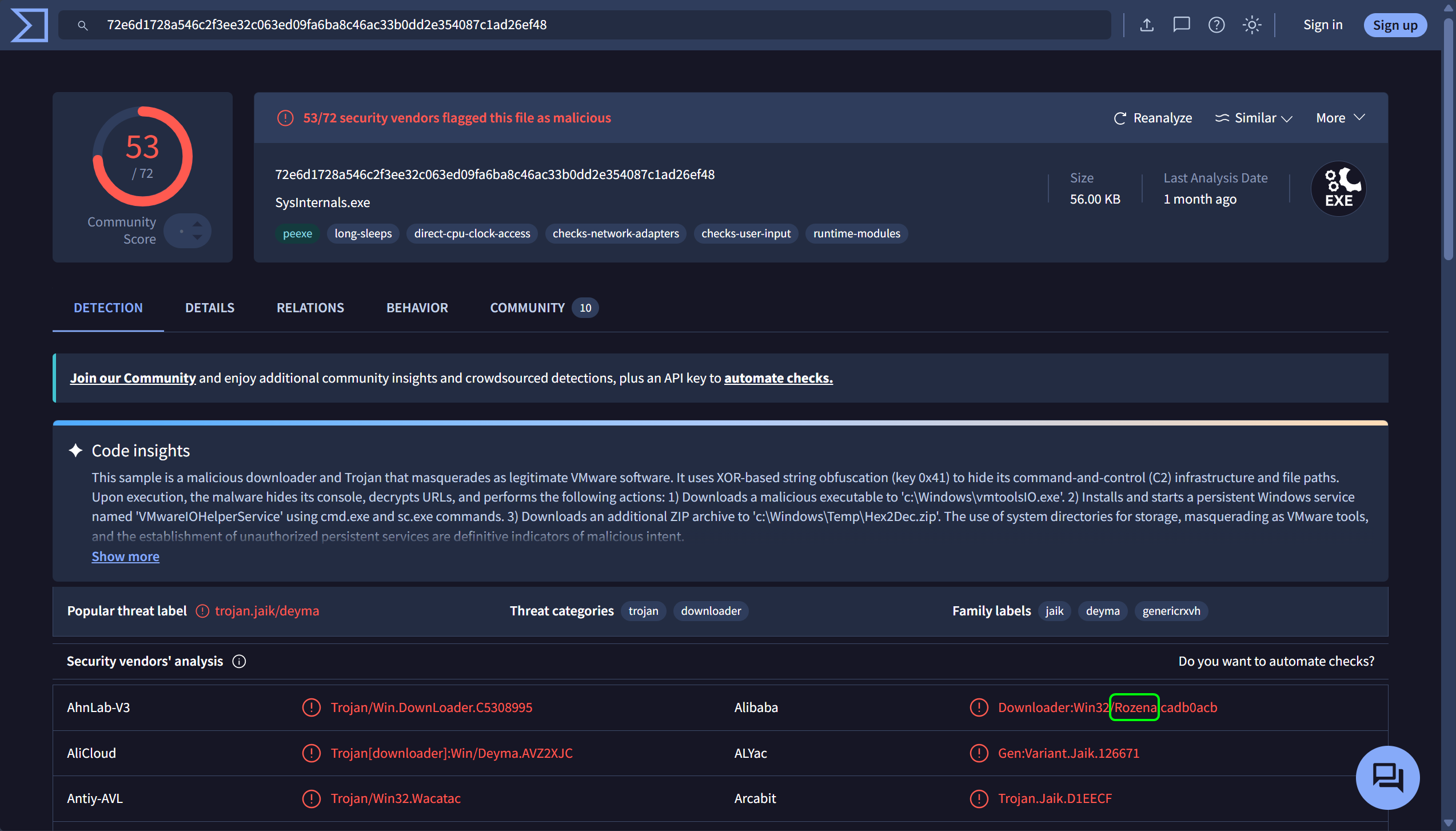This screenshot has height=831, width=1456.
Task: Click the EXE file type icon
Action: 1338,189
